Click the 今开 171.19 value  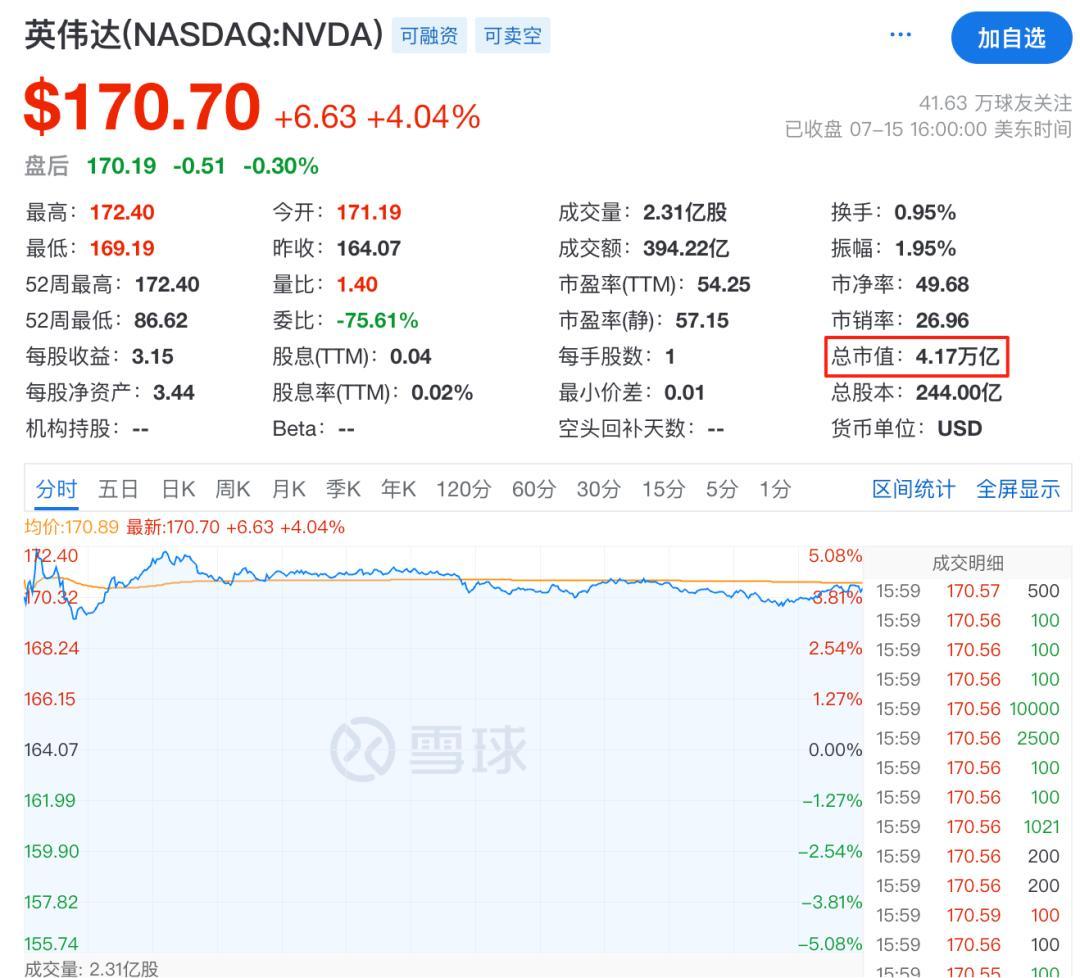[x=368, y=212]
